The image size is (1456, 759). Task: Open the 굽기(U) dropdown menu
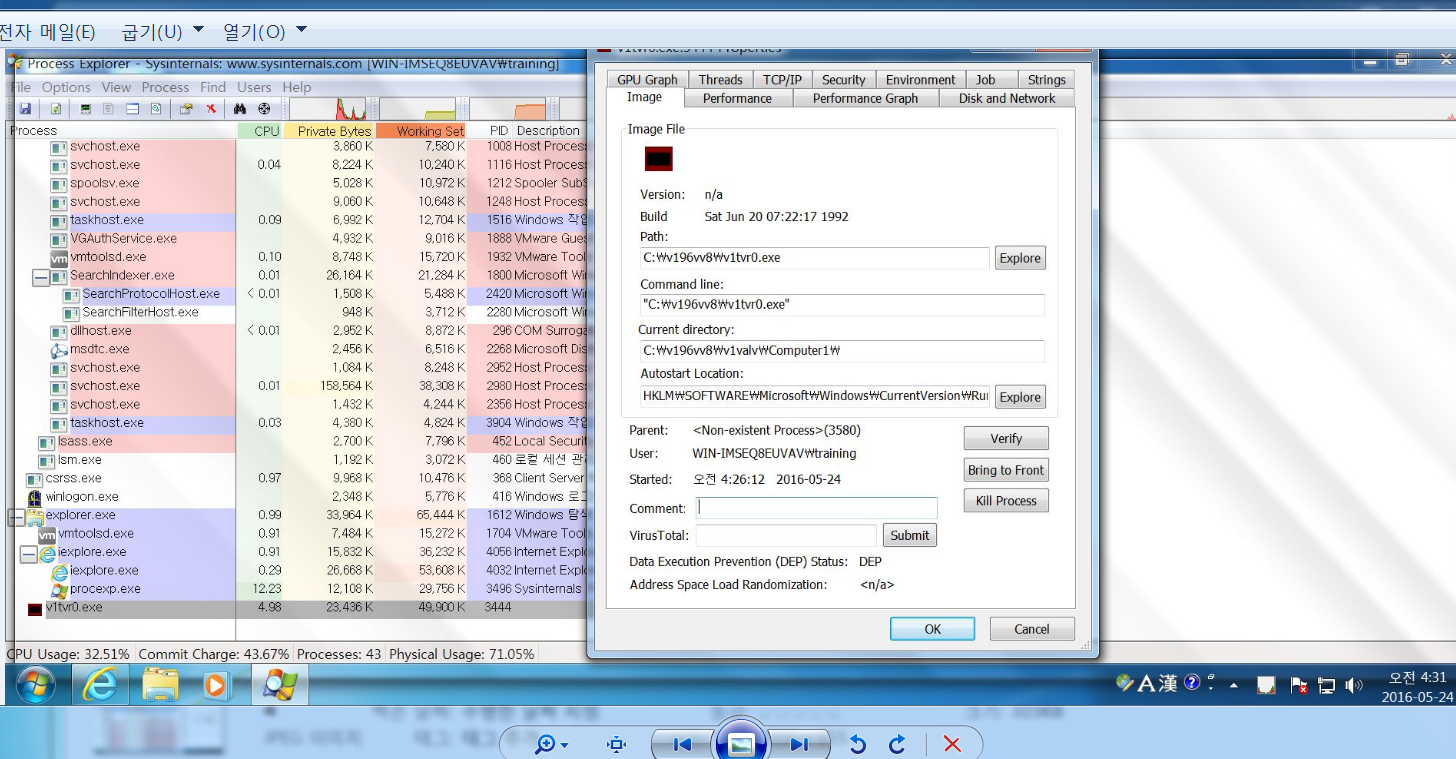[x=163, y=31]
